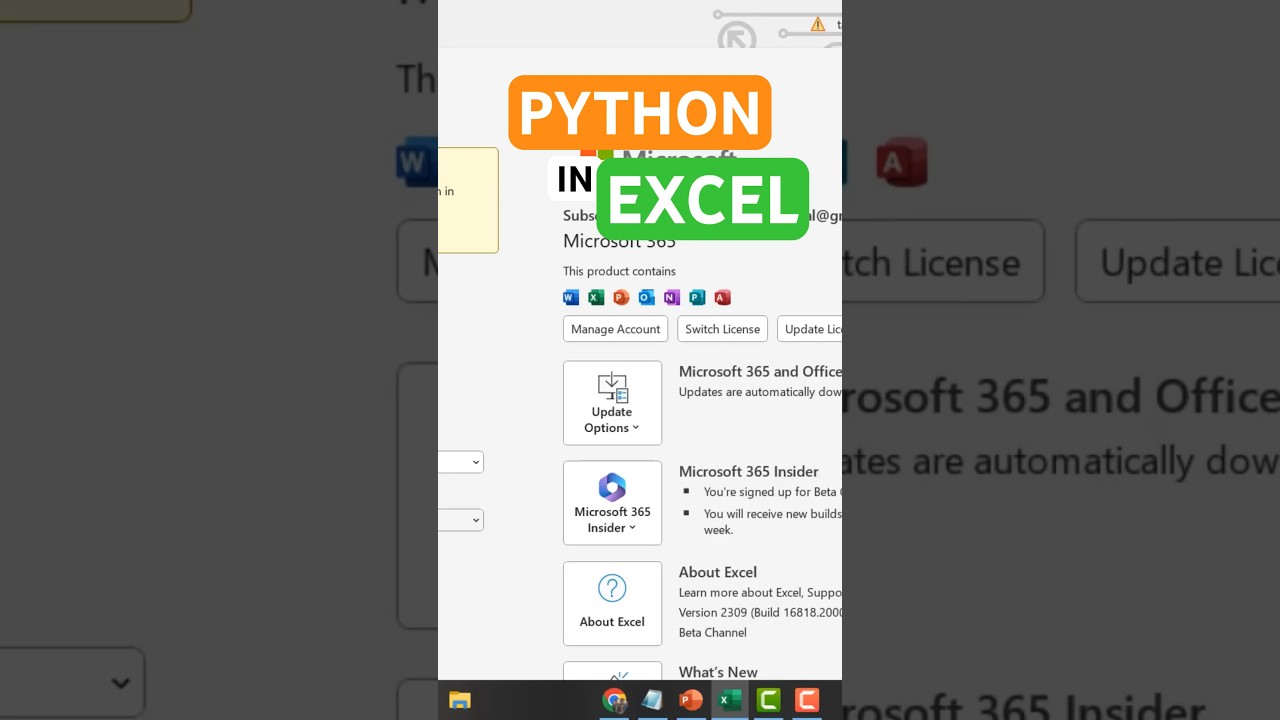Screen dimensions: 1280x720
Task: Click the Microsoft 365 Insider heading text
Action: 749,471
